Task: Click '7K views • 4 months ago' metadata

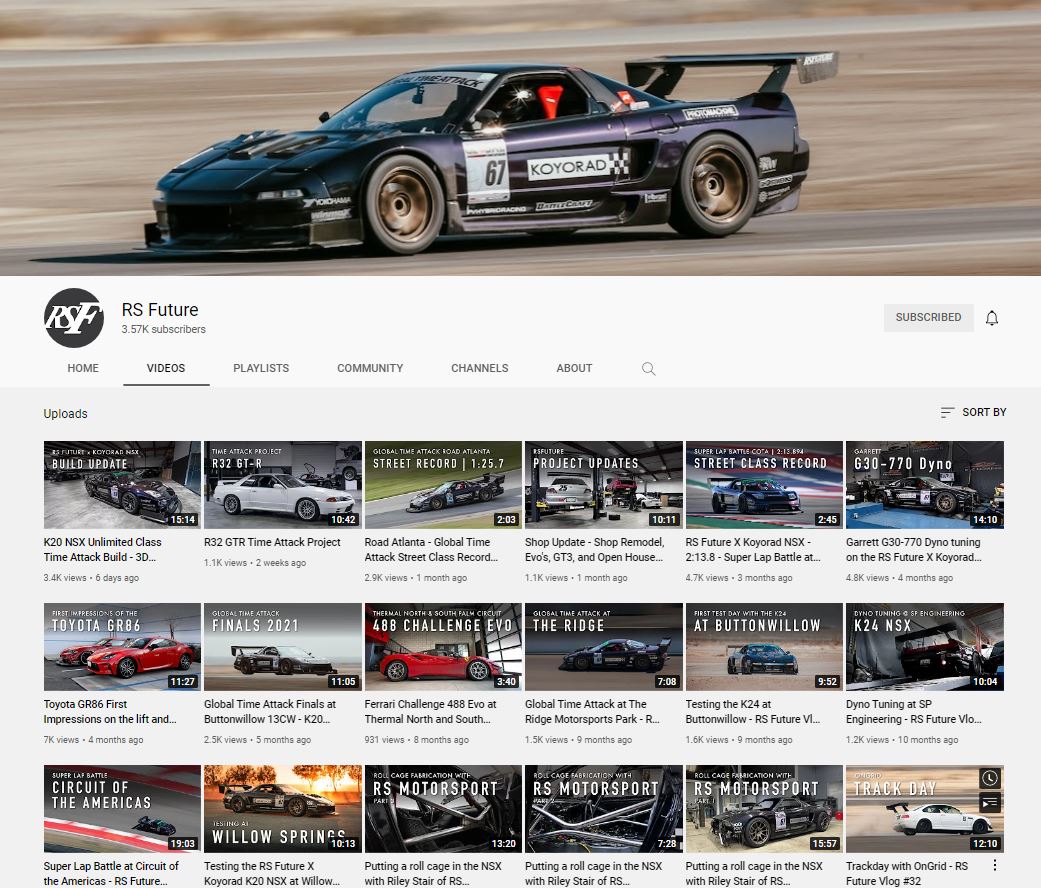Action: (93, 740)
